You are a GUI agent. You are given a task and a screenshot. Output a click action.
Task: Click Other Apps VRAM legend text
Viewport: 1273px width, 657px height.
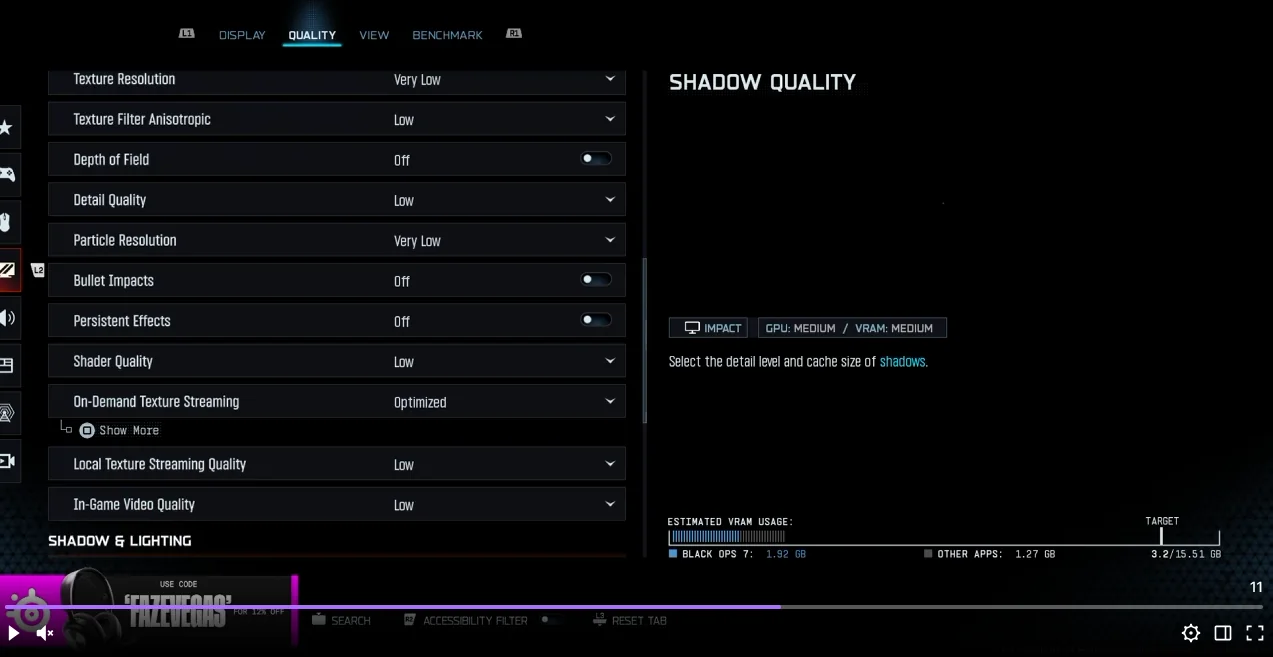tap(995, 554)
